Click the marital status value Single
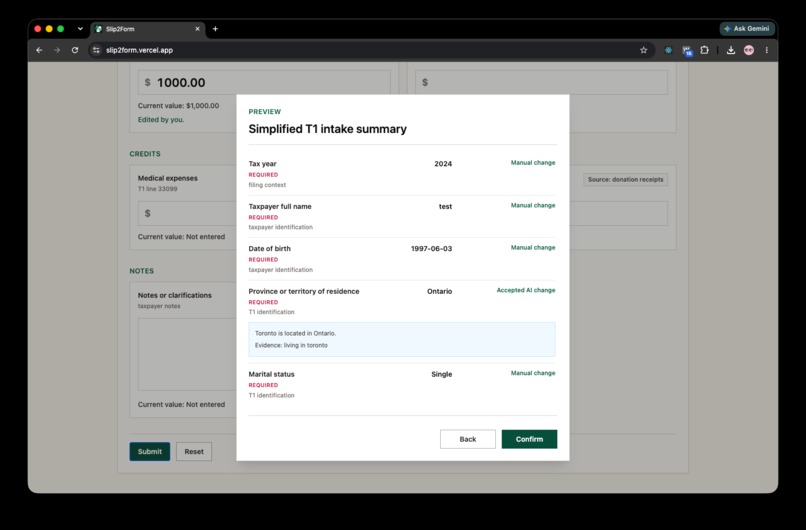Image resolution: width=806 pixels, height=530 pixels. click(x=442, y=374)
